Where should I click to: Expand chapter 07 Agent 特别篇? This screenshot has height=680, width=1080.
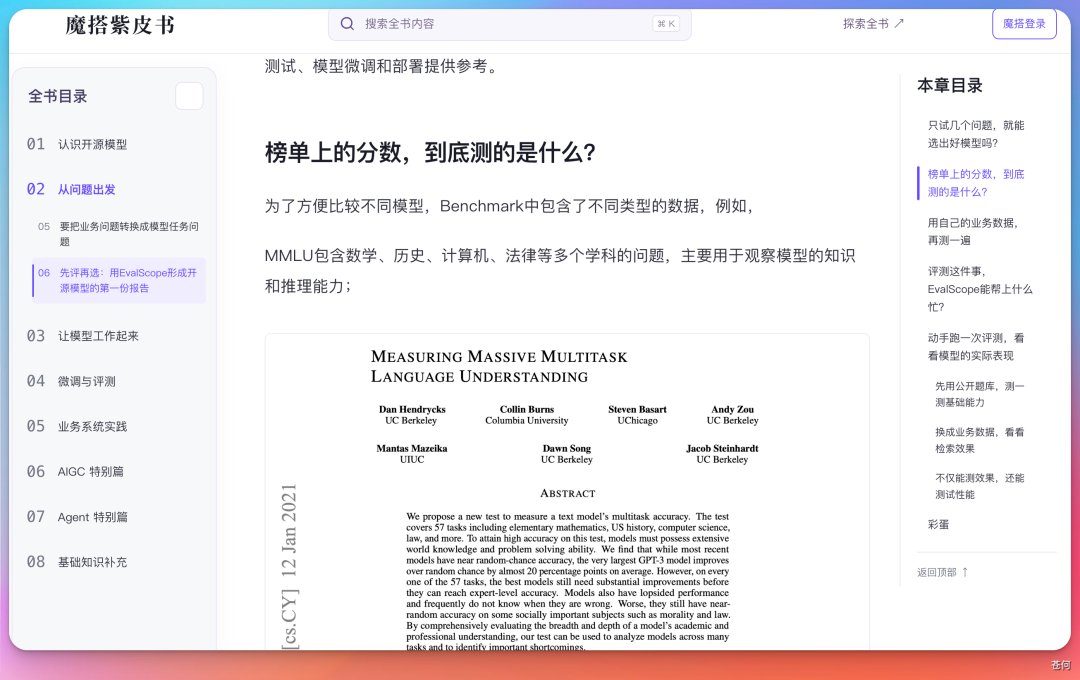77,517
